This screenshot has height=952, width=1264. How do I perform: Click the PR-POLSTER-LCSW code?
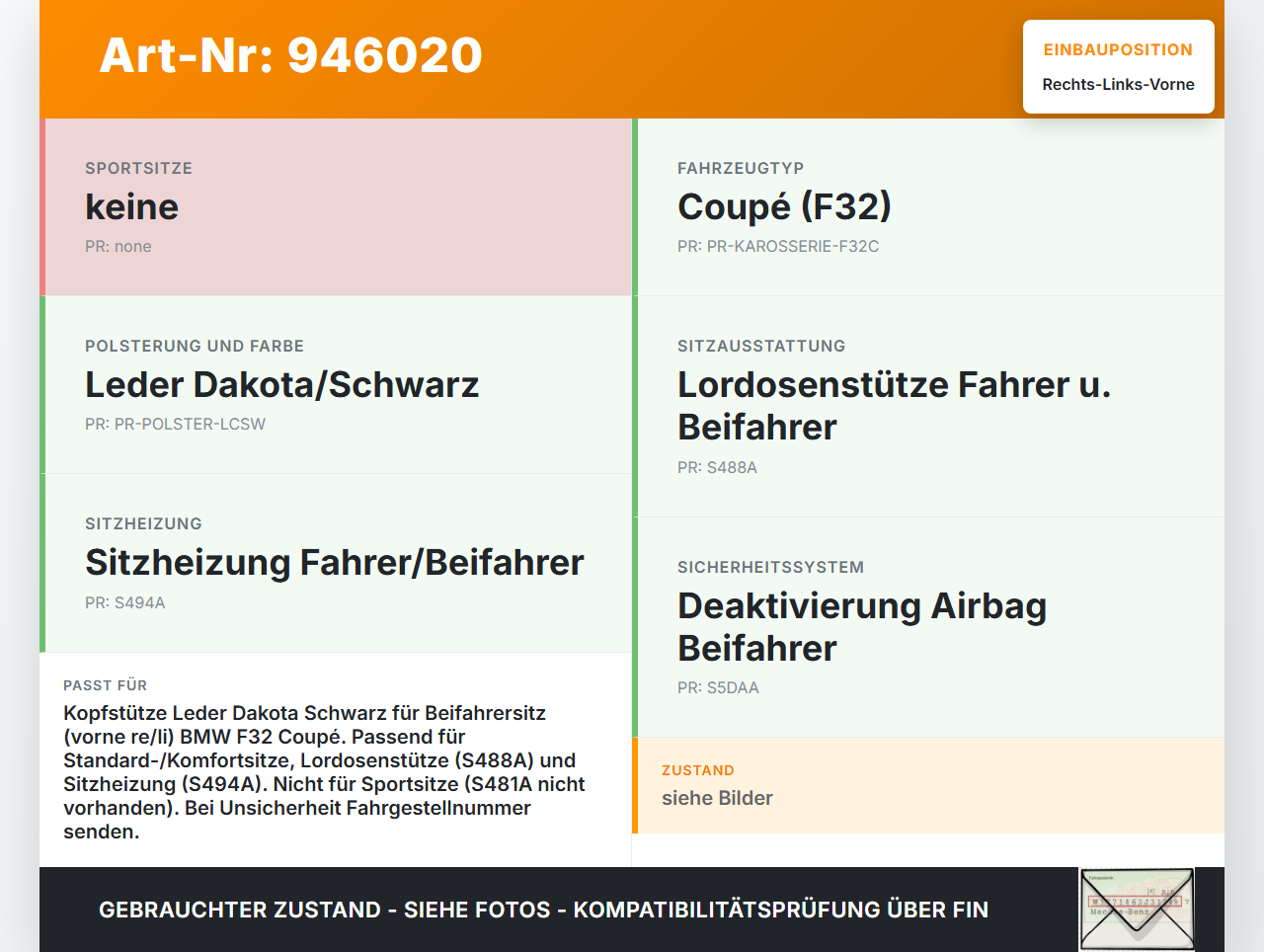[x=175, y=425]
